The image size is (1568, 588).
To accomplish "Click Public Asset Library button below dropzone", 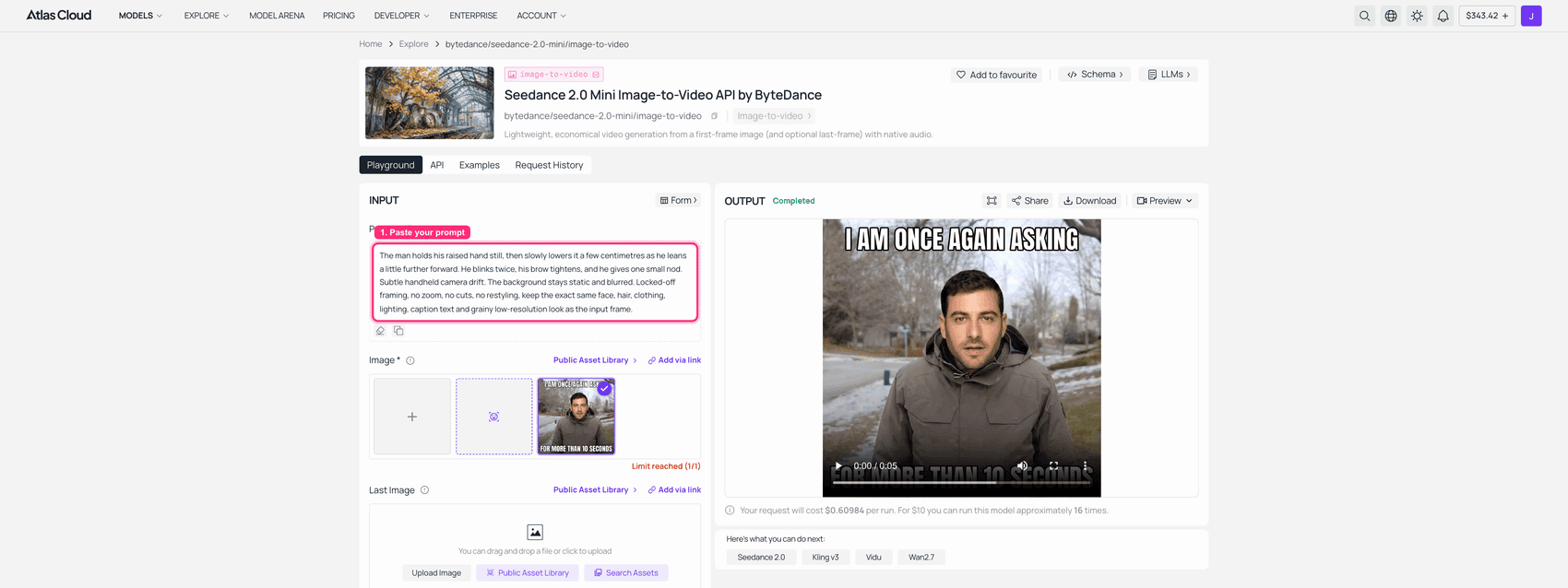I will [x=528, y=573].
